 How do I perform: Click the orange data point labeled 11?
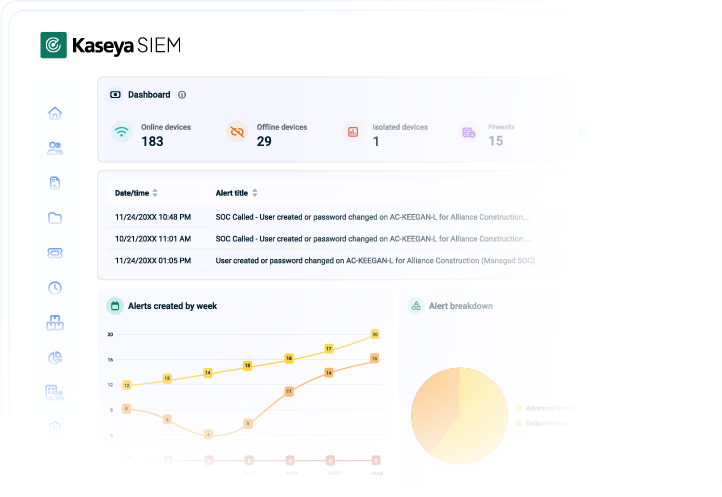coord(289,391)
